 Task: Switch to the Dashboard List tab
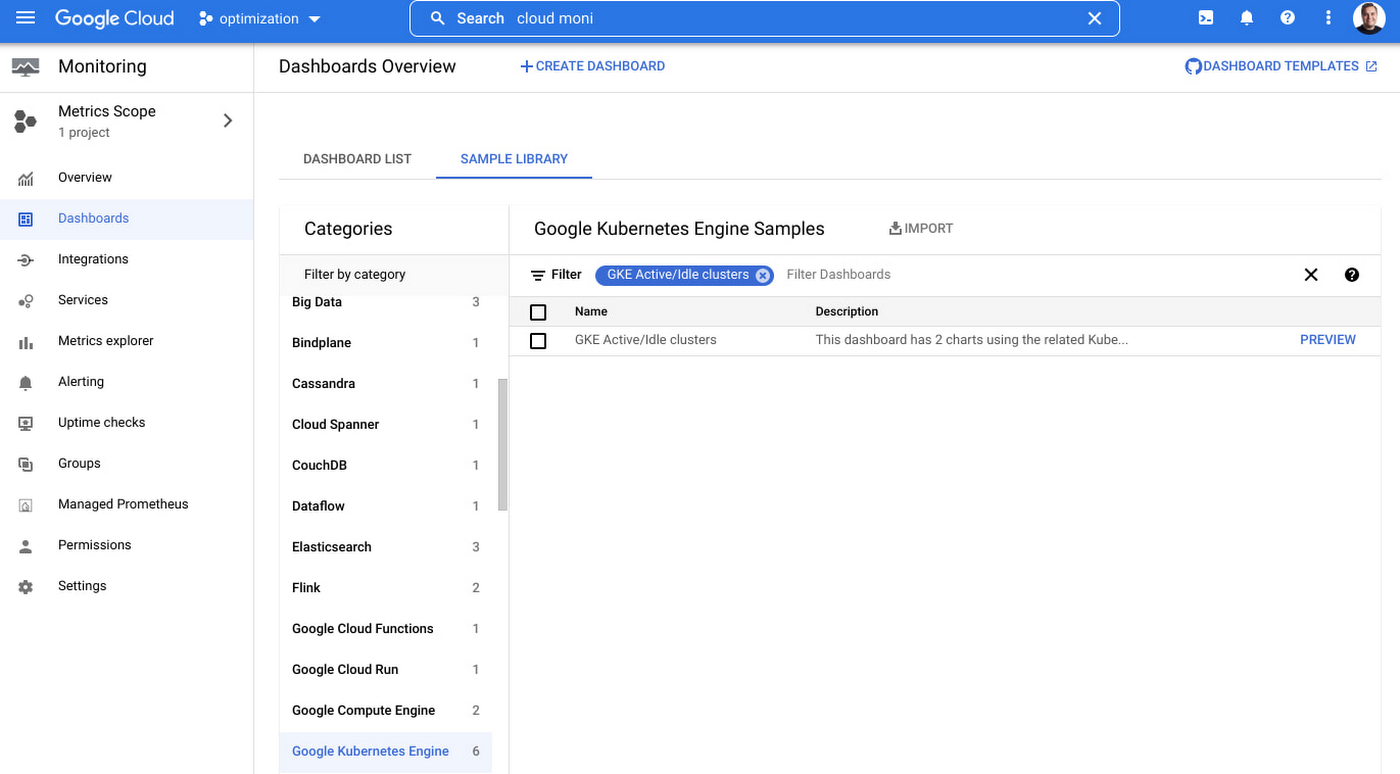click(357, 159)
